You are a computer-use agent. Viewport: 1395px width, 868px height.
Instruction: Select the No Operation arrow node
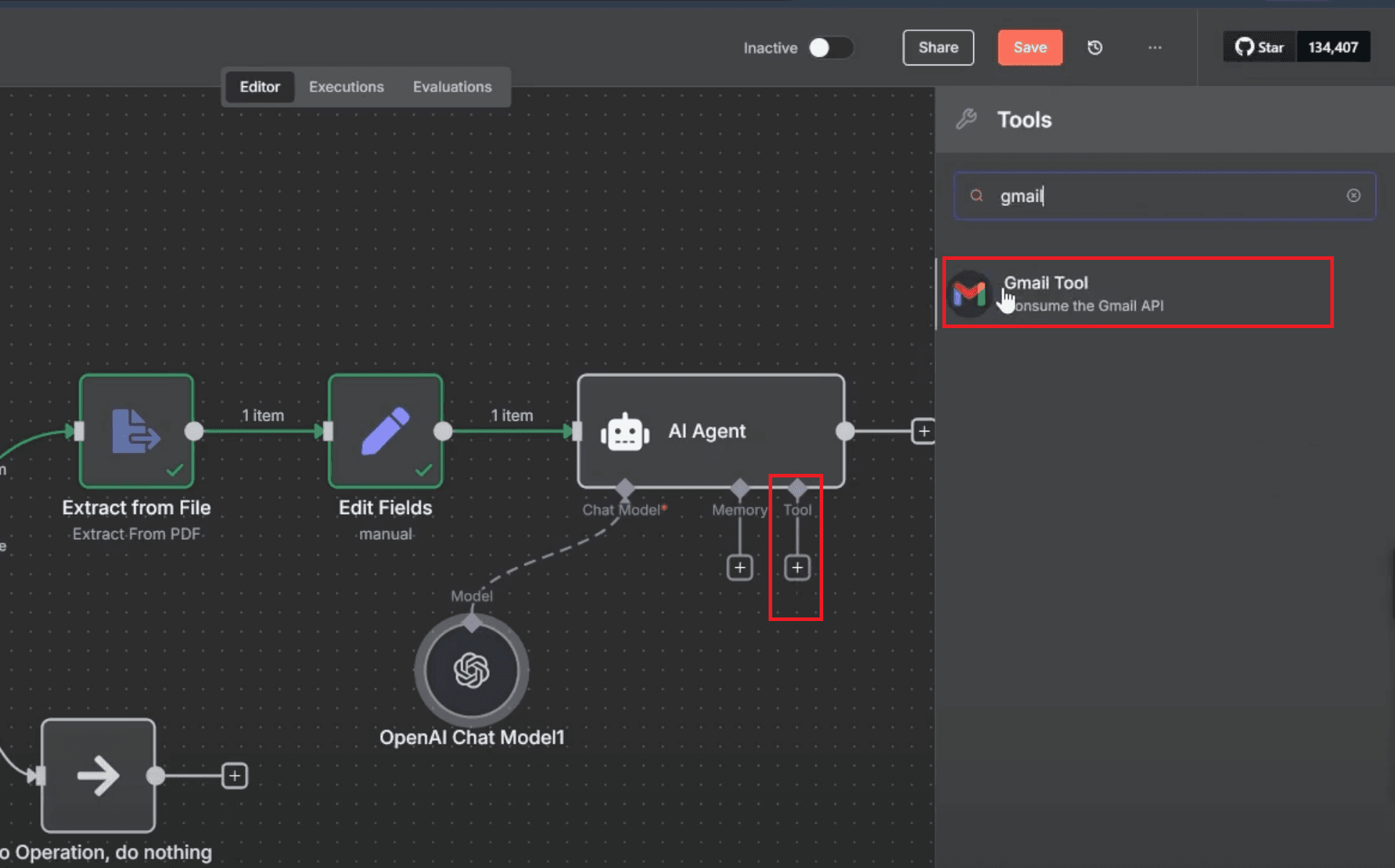98,775
